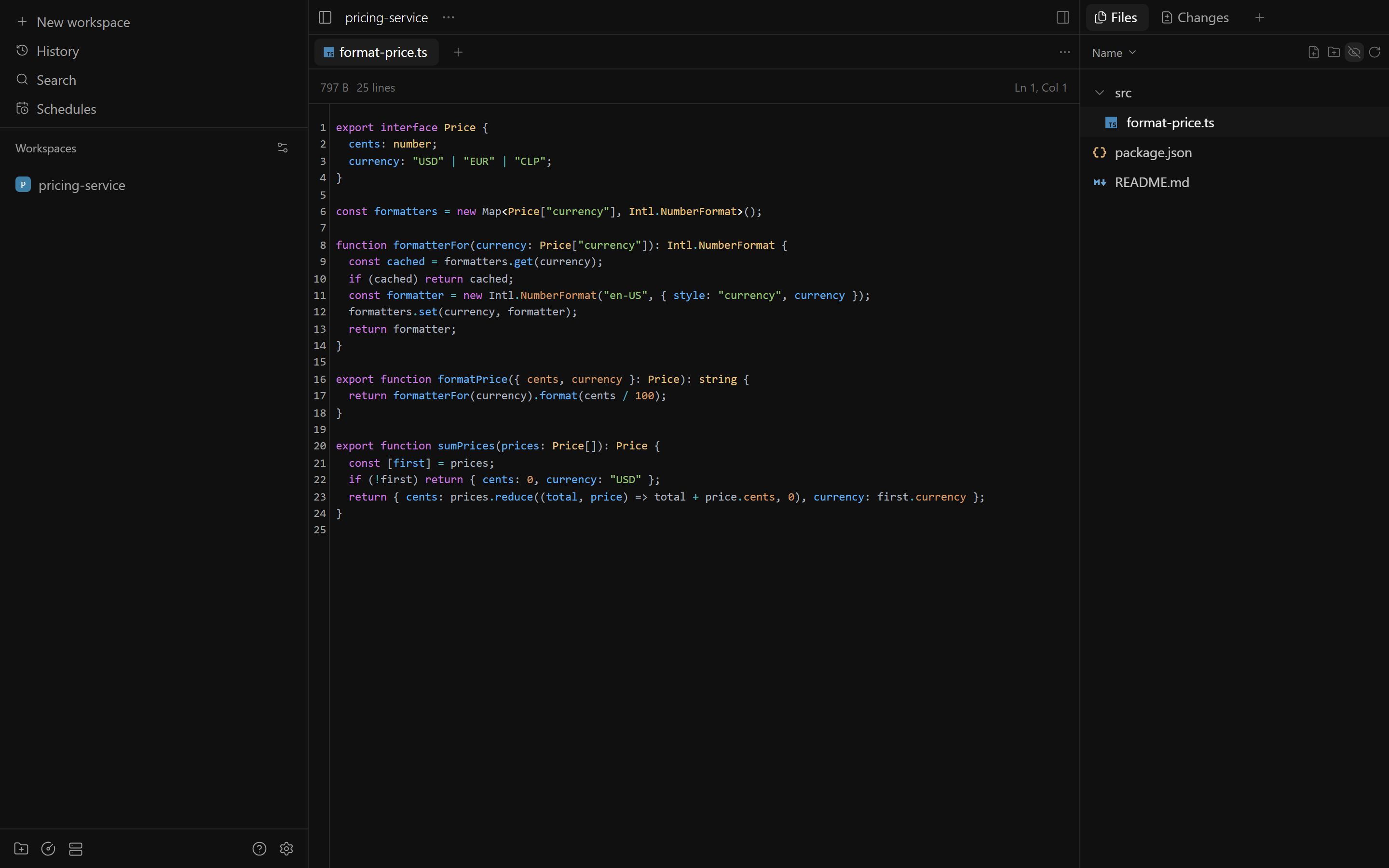This screenshot has width=1389, height=868.
Task: Open editor overflow menu beside format-price.ts tab
Action: (x=1065, y=52)
